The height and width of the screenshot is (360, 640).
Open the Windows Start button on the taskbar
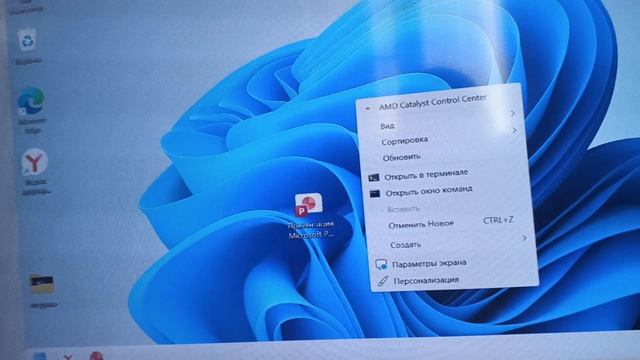click(x=40, y=356)
